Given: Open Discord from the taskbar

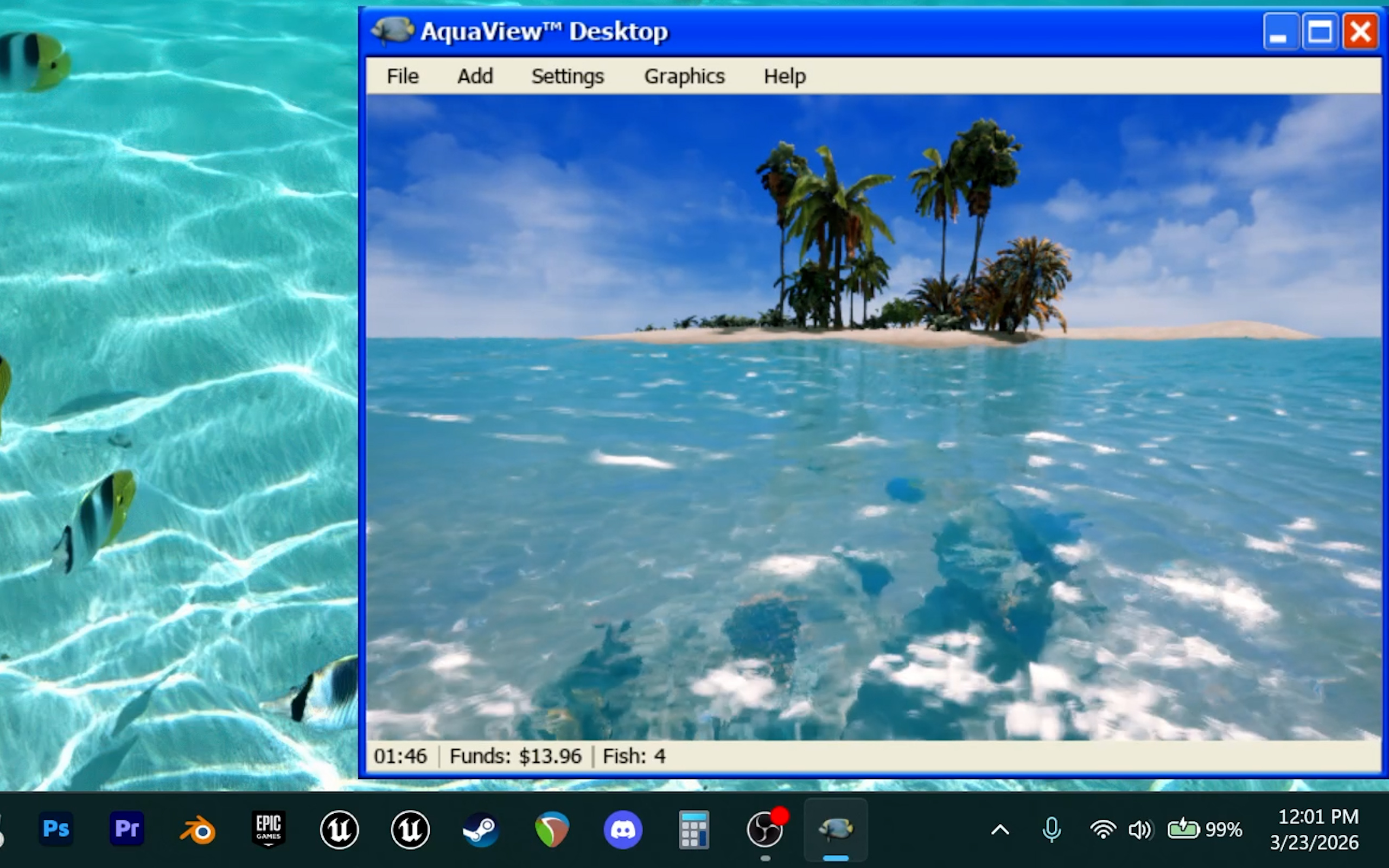Looking at the screenshot, I should click(x=623, y=829).
